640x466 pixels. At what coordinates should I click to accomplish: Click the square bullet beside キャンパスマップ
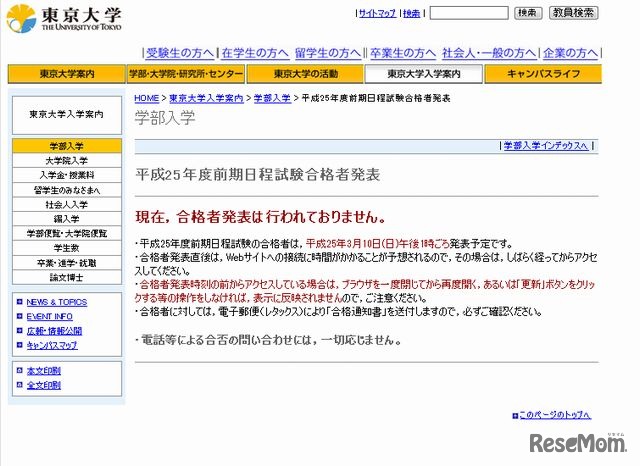coord(19,345)
